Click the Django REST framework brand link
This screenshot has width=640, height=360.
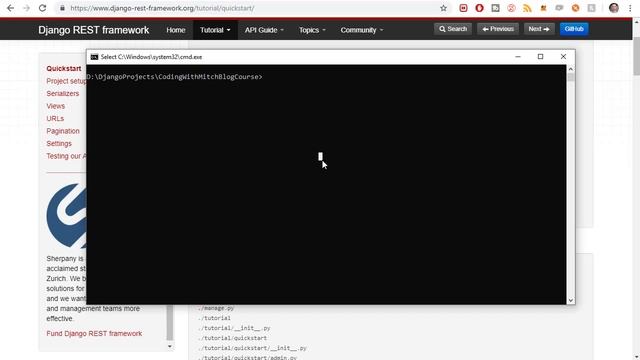click(93, 30)
